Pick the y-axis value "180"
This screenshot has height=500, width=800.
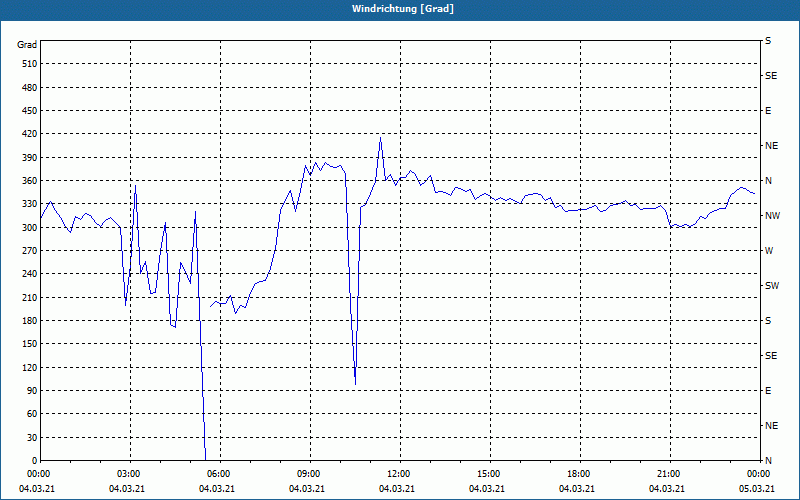pos(30,321)
